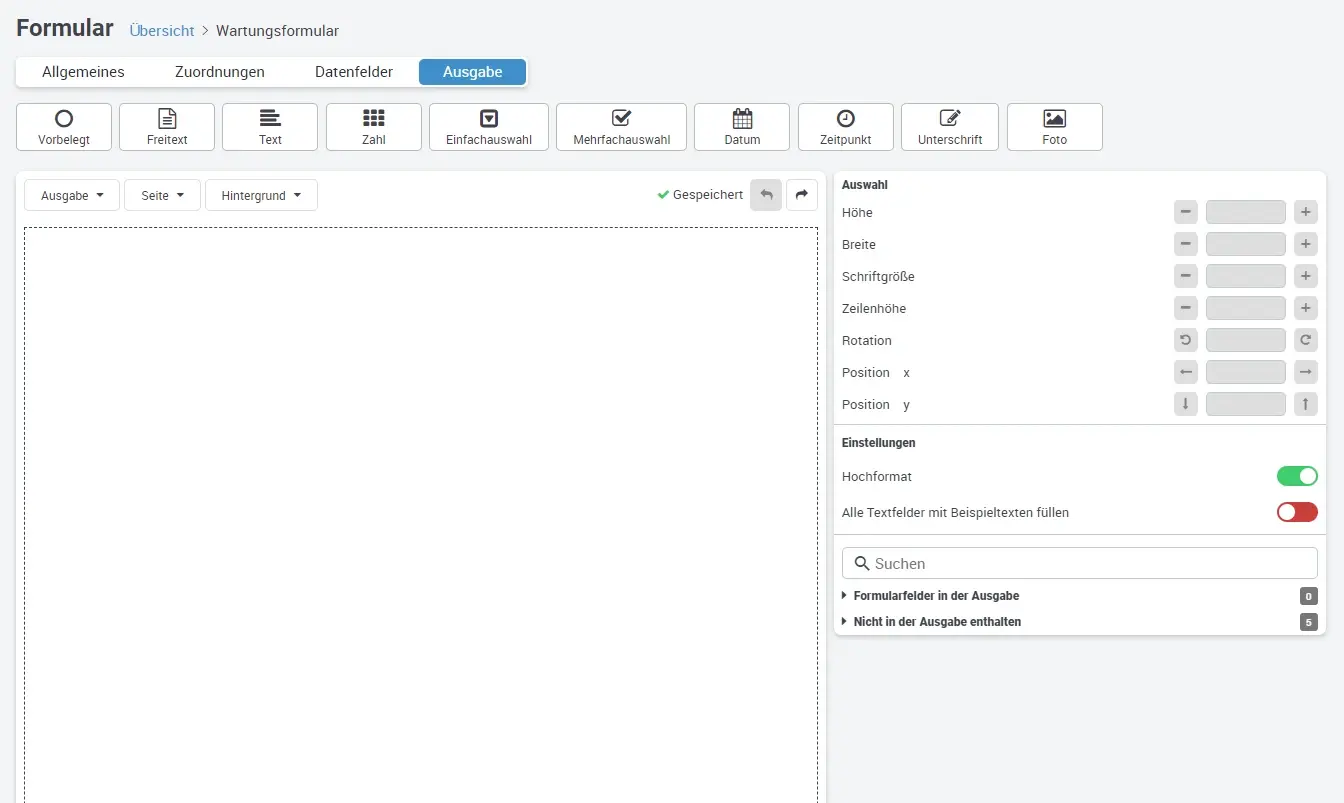Insert a Freitext field

(167, 127)
